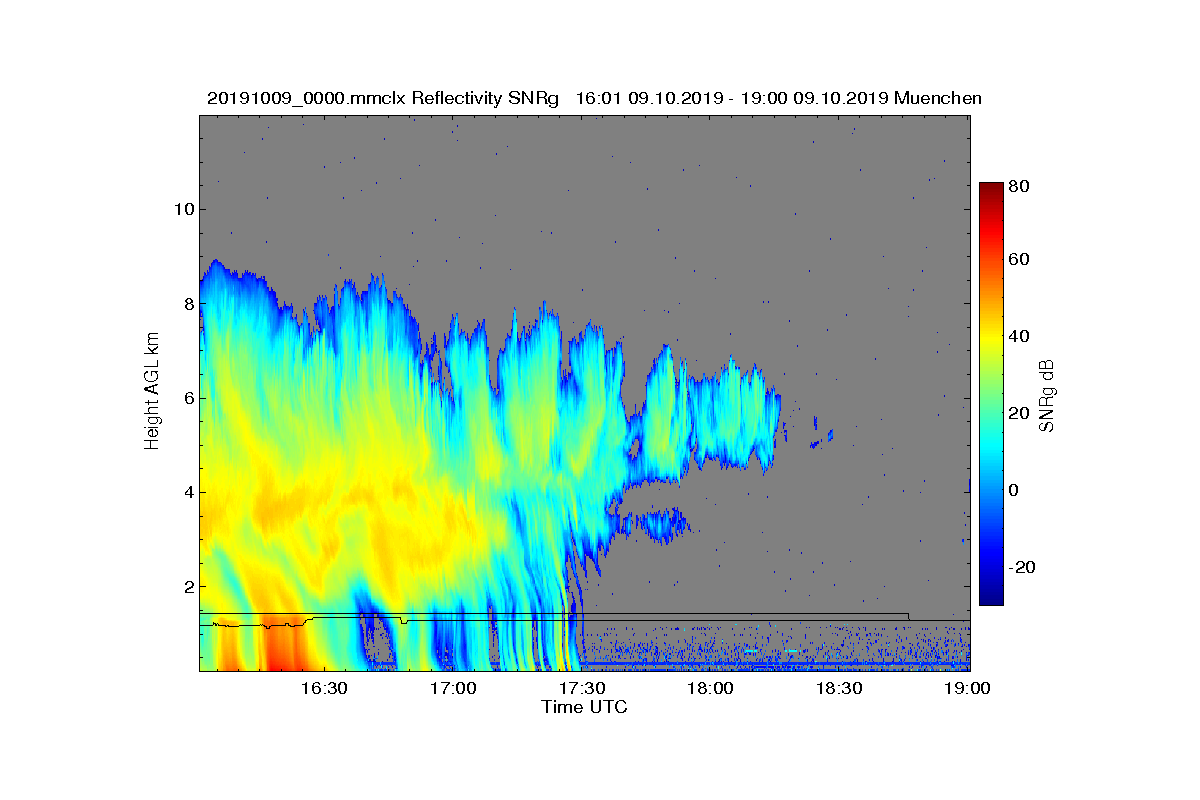Click the height tick label 6
This screenshot has width=1200, height=800.
tap(188, 398)
